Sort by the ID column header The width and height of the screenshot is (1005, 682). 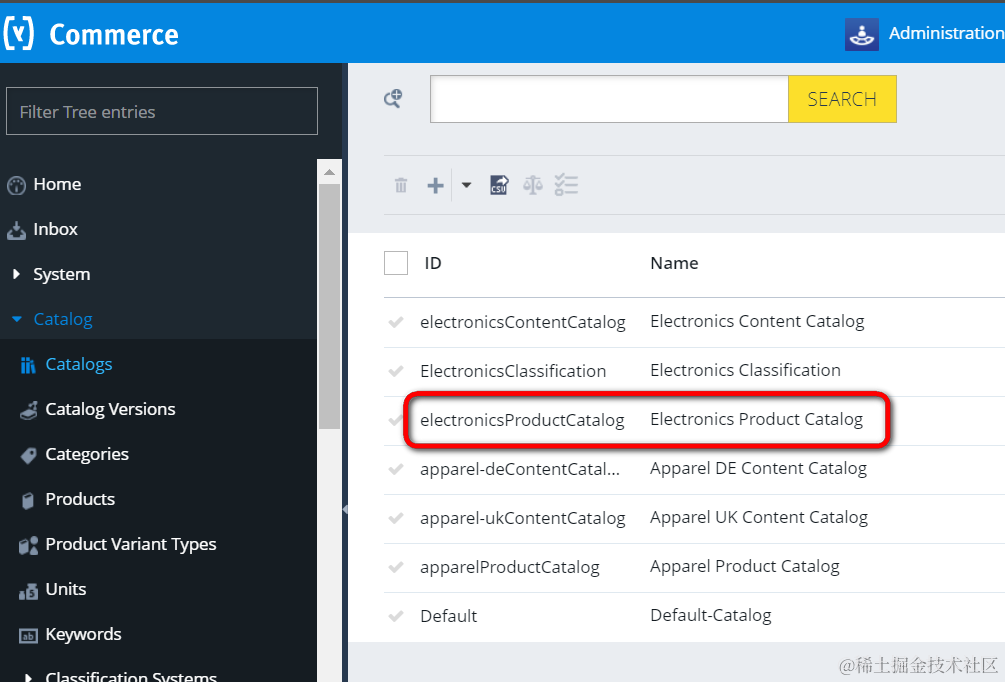[x=433, y=263]
